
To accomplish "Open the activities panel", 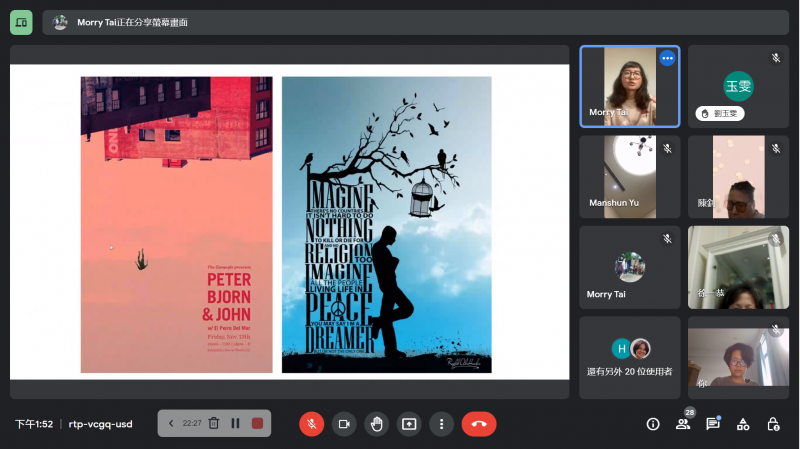I will tap(743, 424).
